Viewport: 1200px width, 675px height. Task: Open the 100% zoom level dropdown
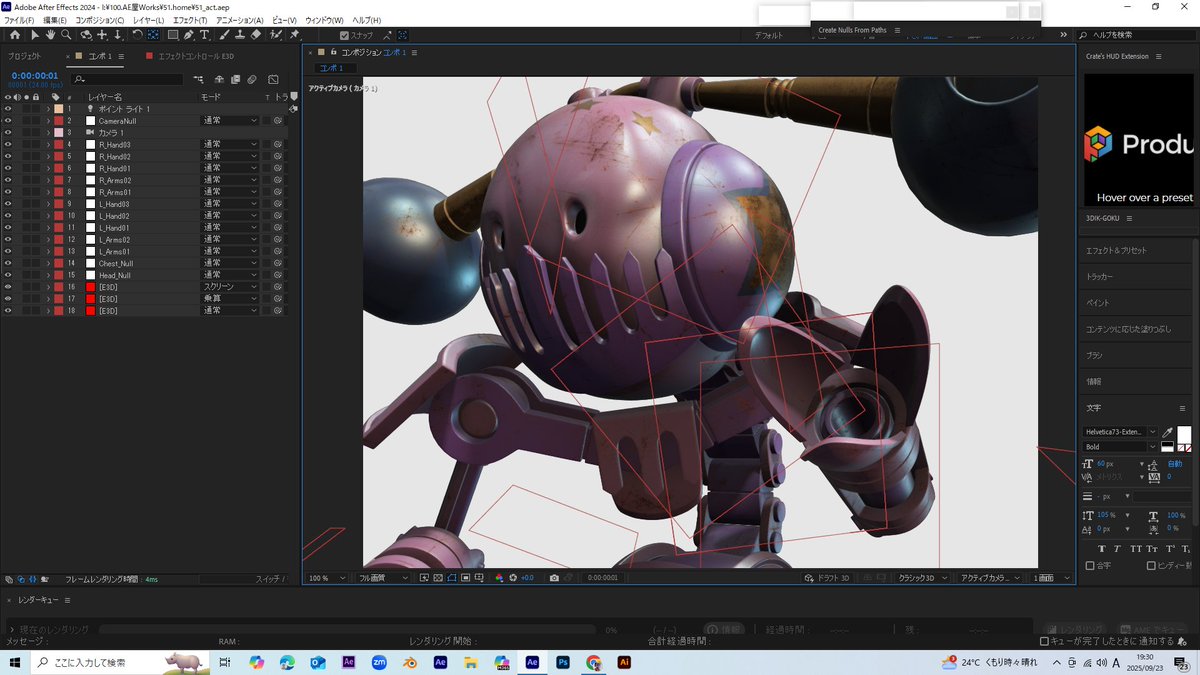click(x=325, y=577)
